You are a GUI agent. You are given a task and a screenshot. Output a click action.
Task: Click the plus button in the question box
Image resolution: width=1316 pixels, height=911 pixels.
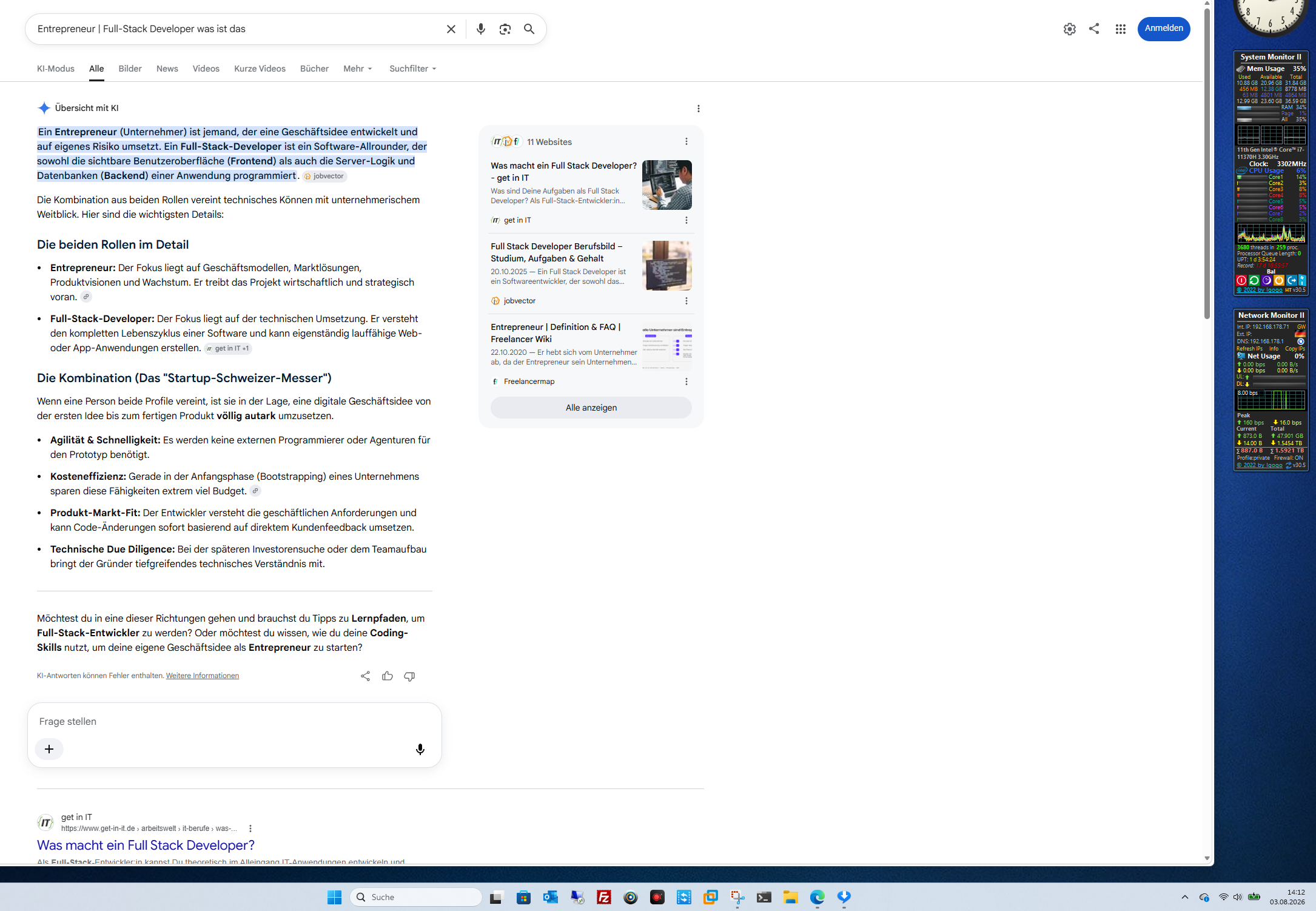tap(49, 749)
